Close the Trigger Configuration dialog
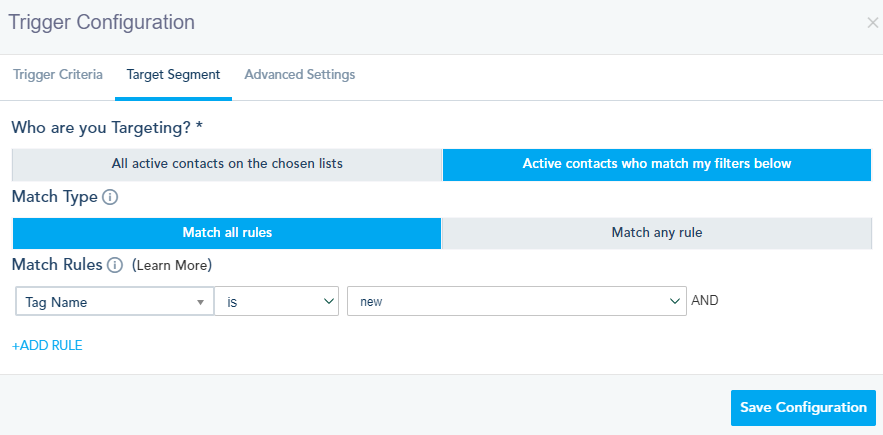The height and width of the screenshot is (435, 883). click(872, 22)
